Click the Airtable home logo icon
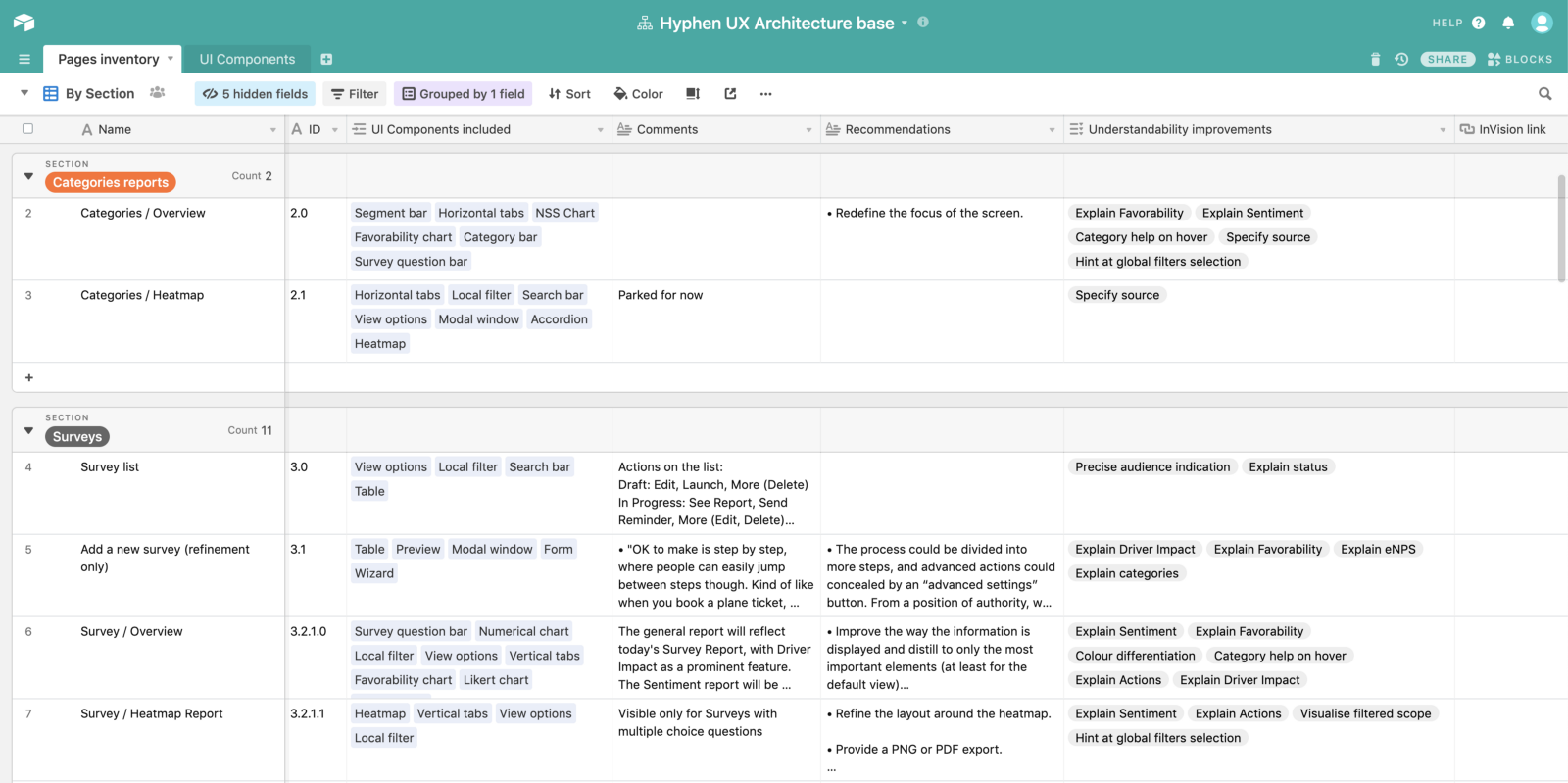 pos(24,23)
